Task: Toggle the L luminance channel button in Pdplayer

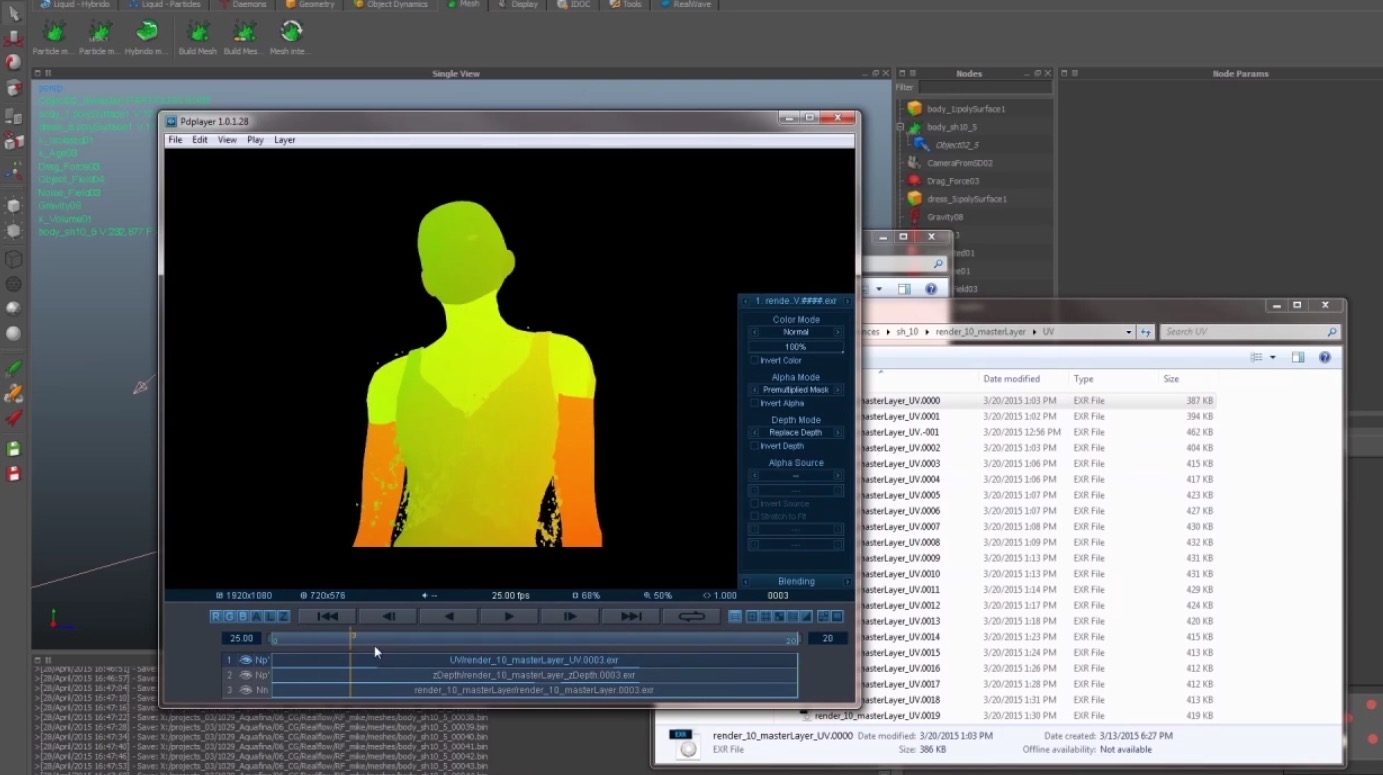Action: 270,617
